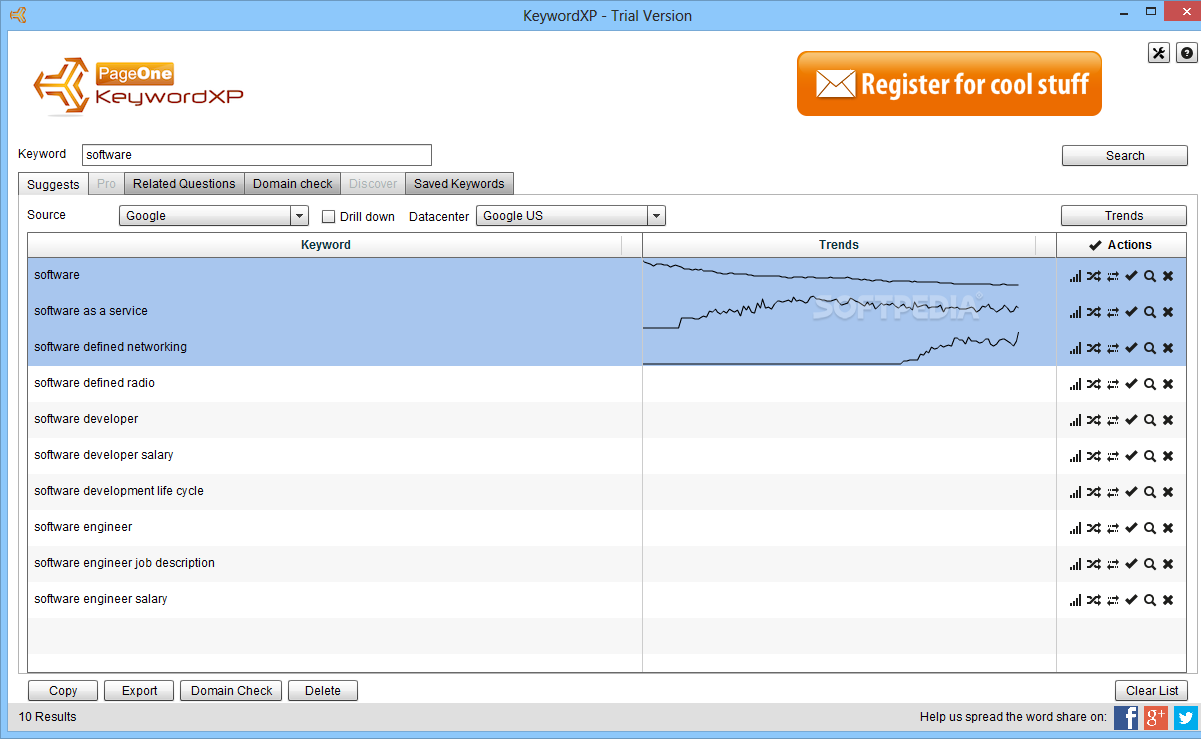Screen dimensions: 1201x739
Task: Click the Actions column header
Action: (x=1121, y=245)
